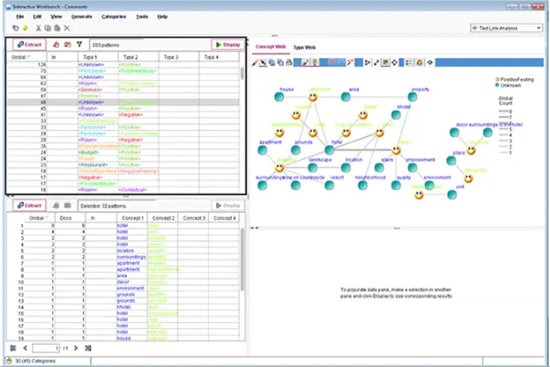
Task: Sort by Global column in upper table
Action: coord(27,57)
